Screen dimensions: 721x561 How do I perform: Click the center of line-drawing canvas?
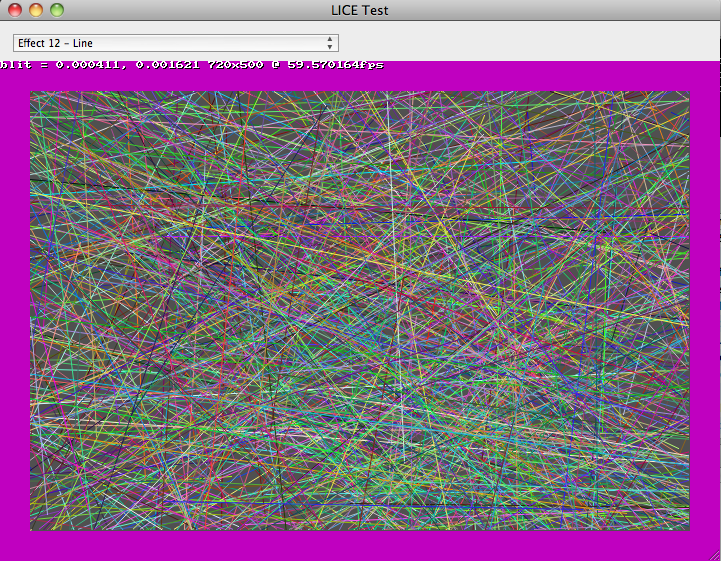coord(360,311)
